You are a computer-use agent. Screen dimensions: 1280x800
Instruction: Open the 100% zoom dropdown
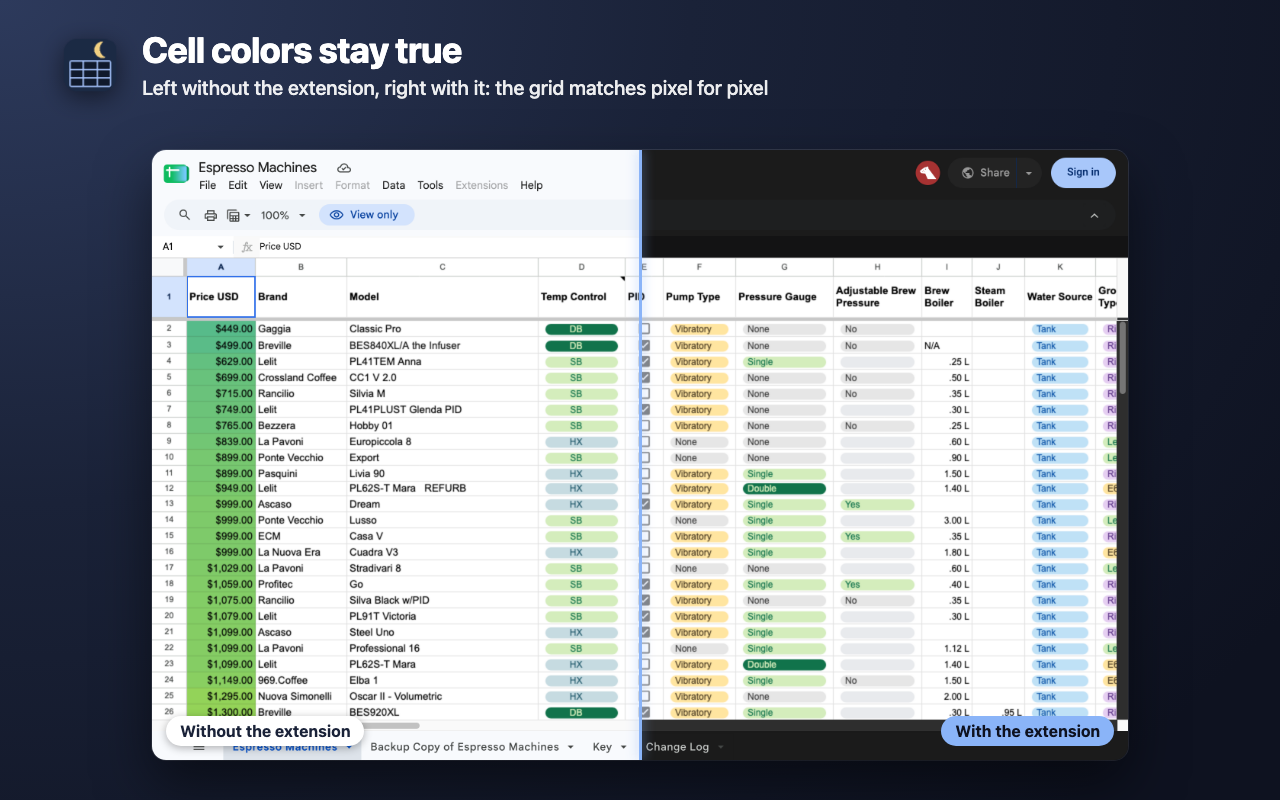(282, 215)
